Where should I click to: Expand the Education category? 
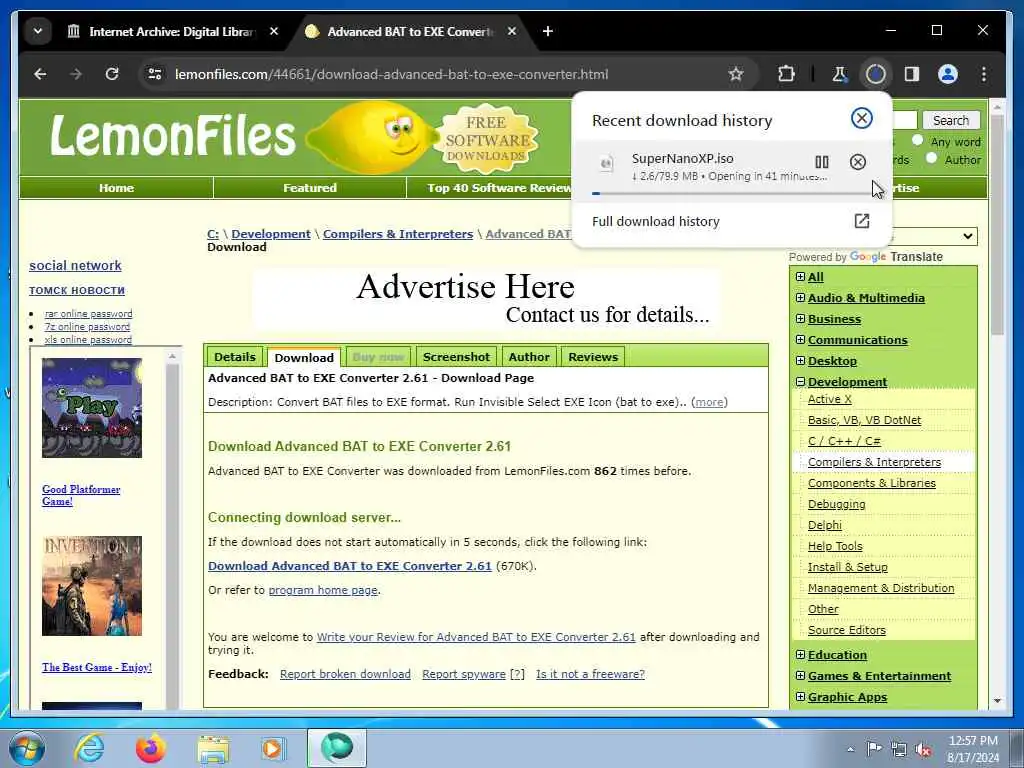[x=800, y=654]
